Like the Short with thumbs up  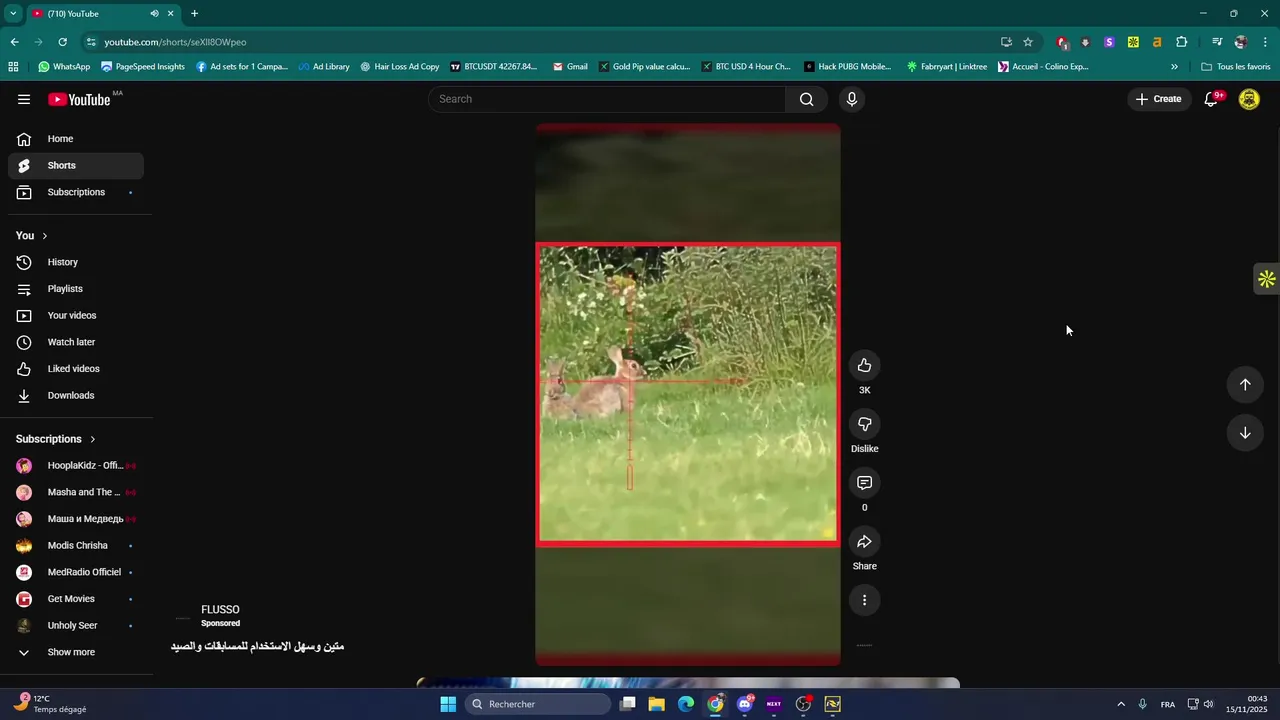865,365
